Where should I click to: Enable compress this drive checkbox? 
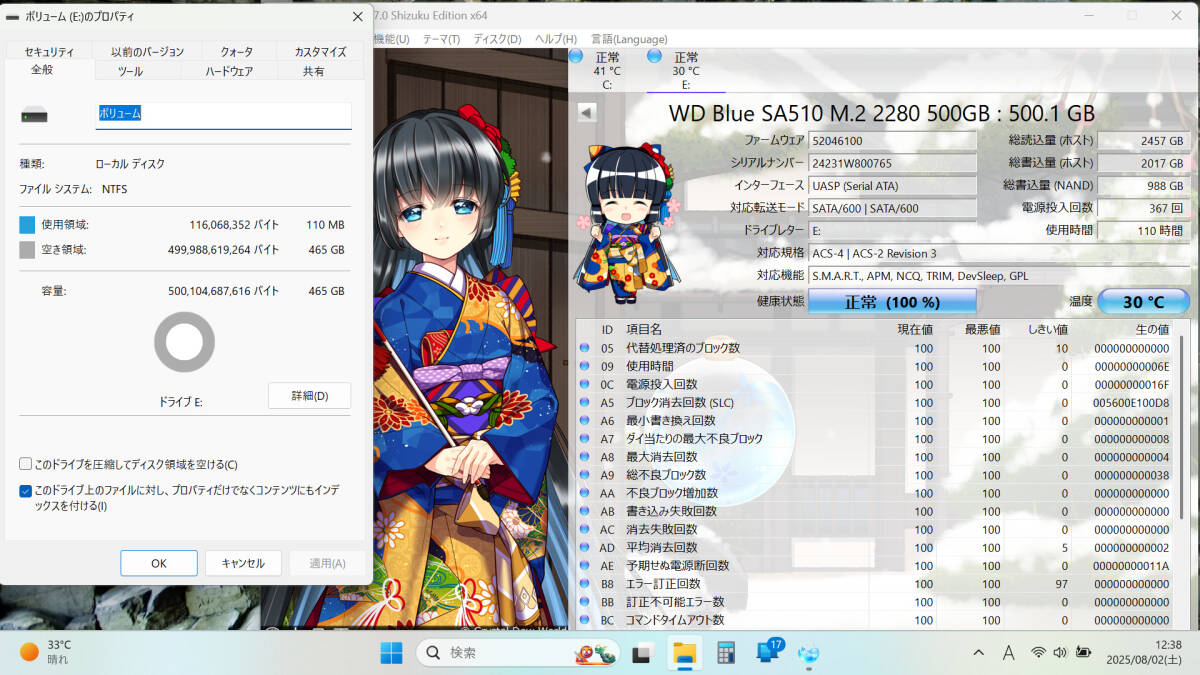pos(25,464)
